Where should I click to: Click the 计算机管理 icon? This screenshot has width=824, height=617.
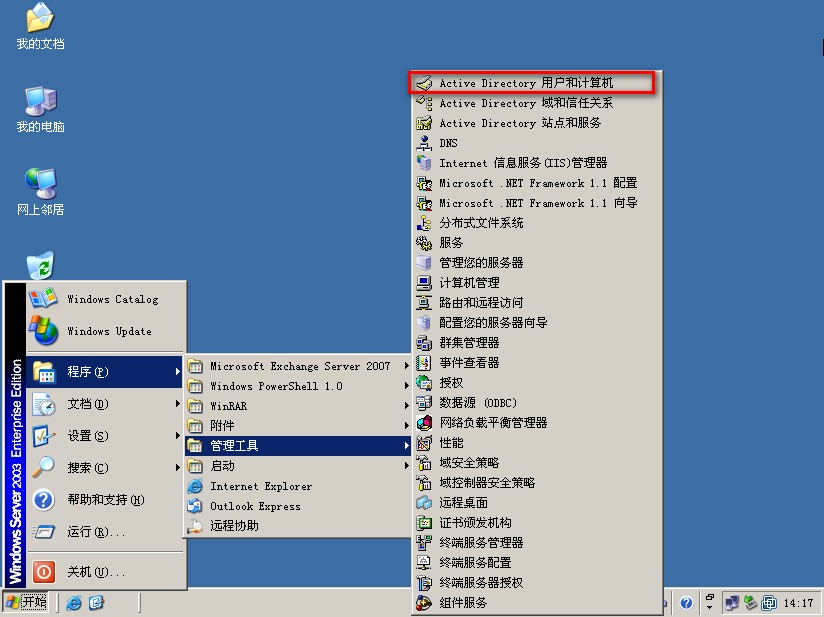pos(424,283)
